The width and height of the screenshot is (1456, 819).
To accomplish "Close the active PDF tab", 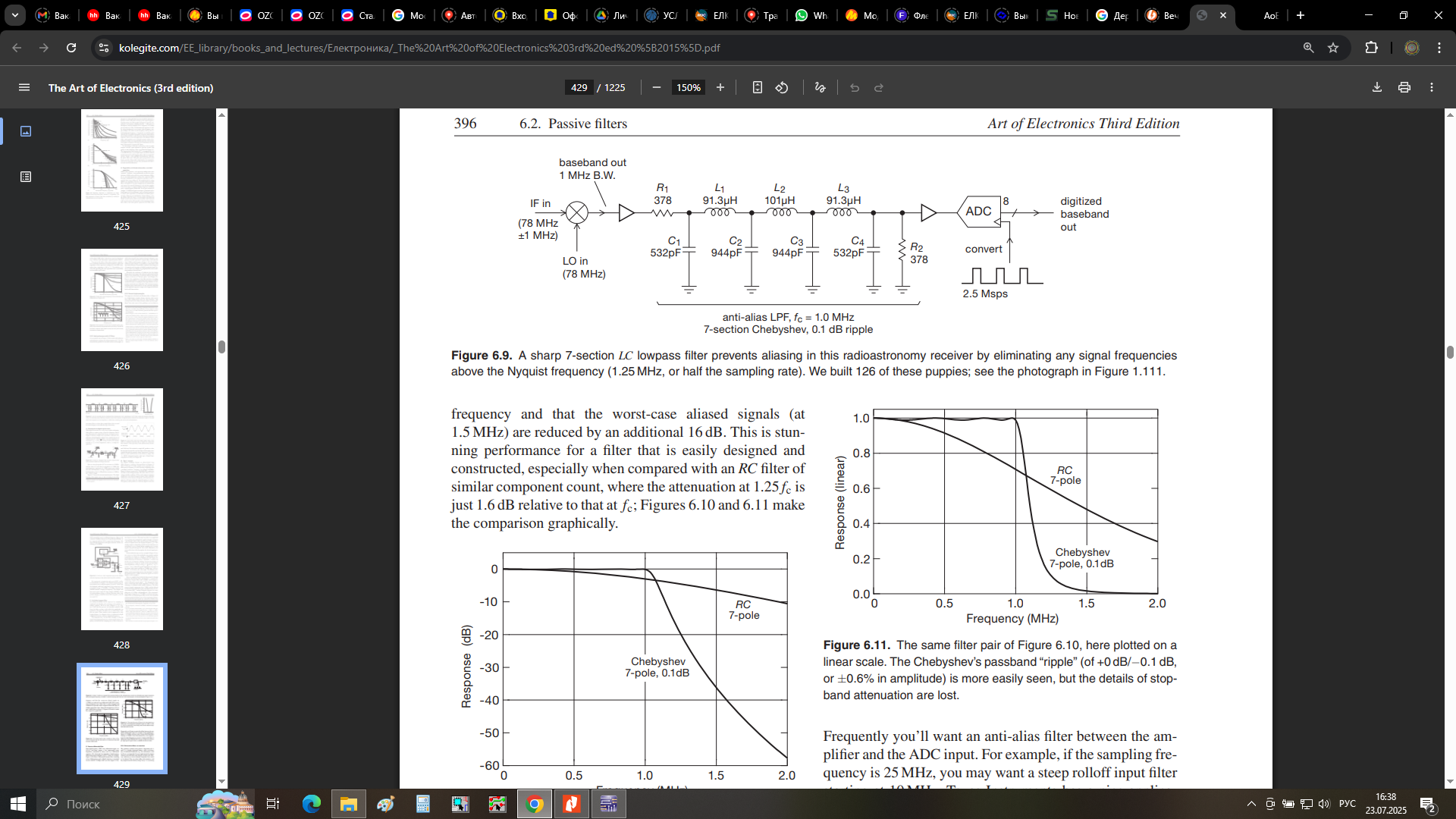I will (x=1223, y=15).
